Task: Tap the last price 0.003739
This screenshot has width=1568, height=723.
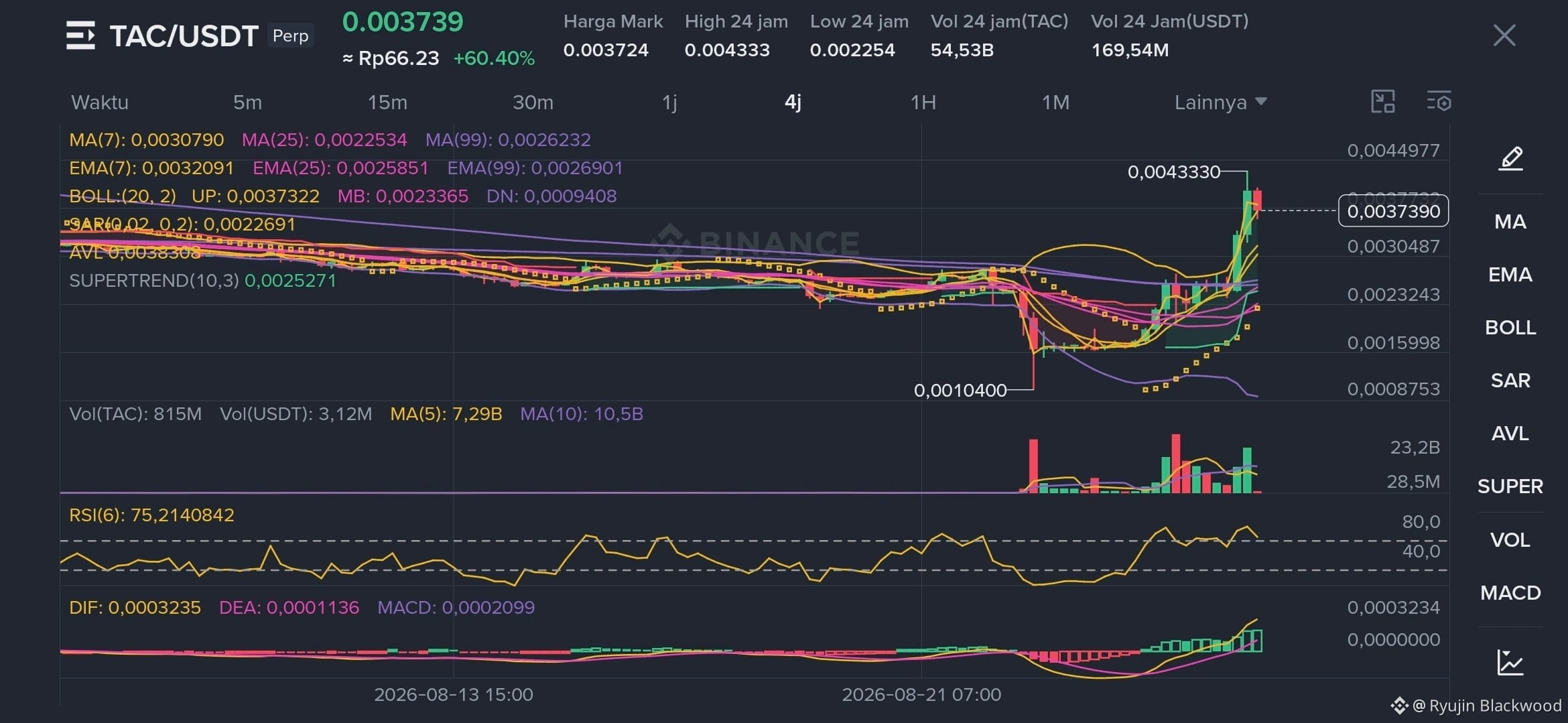Action: tap(403, 22)
